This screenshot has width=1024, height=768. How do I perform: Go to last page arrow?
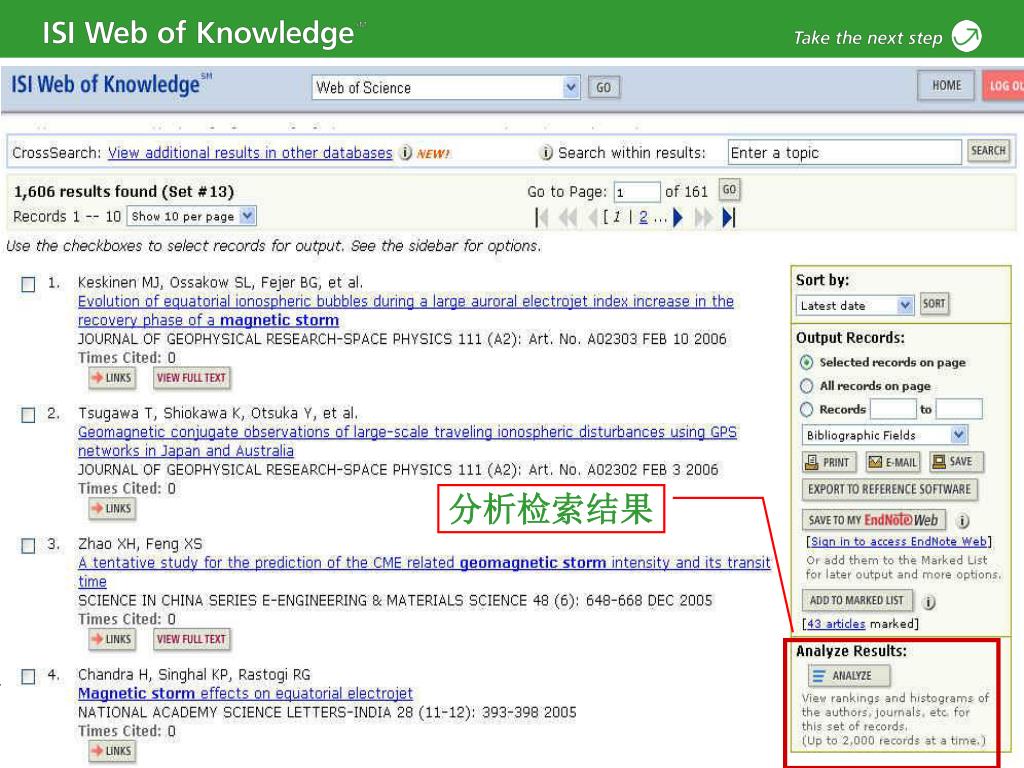pyautogui.click(x=729, y=217)
